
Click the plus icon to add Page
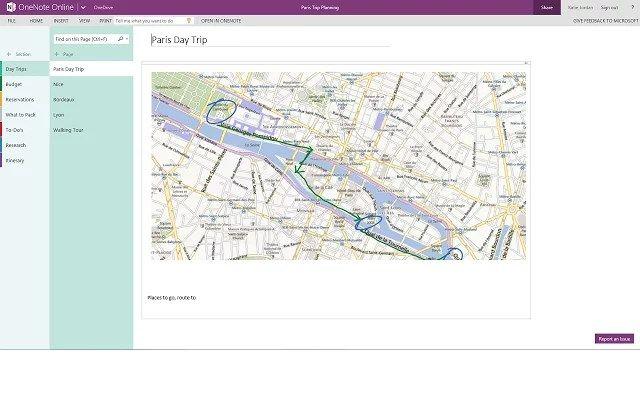[56, 53]
